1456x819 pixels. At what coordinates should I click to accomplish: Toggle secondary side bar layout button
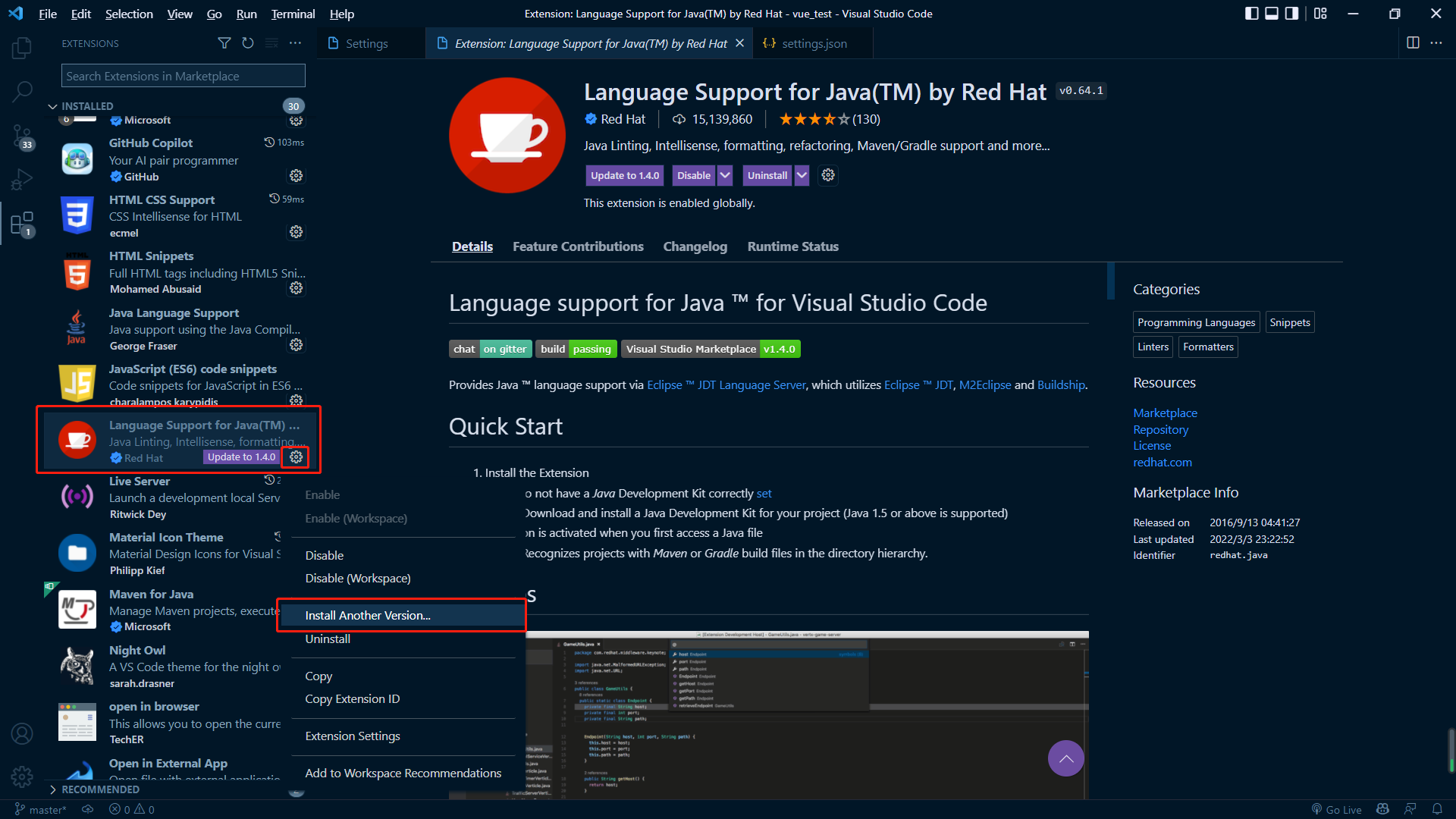pyautogui.click(x=1291, y=14)
